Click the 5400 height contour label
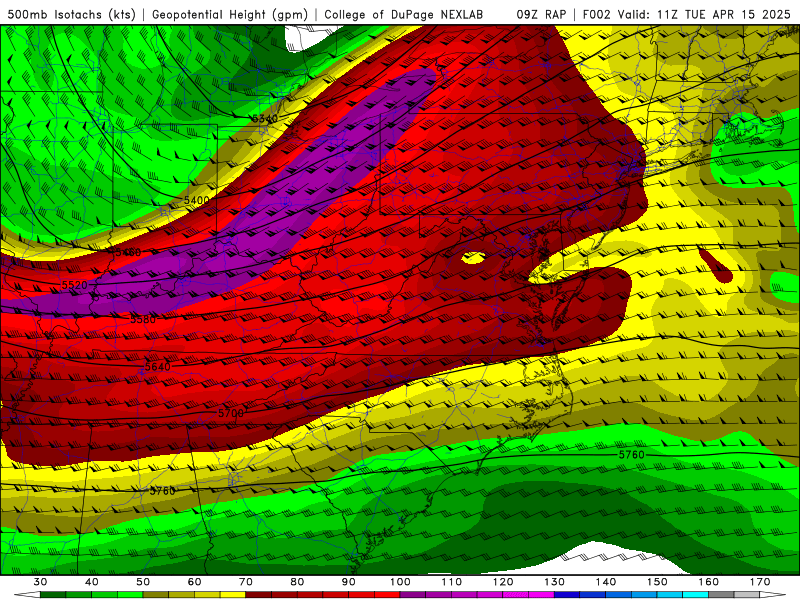This screenshot has height=600, width=800. [196, 200]
